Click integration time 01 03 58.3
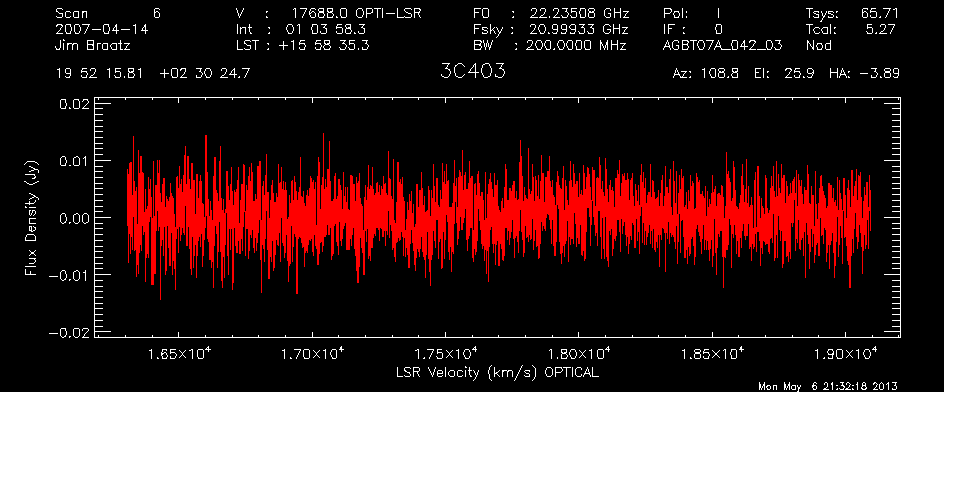Viewport: 962px width, 490px height. tap(325, 29)
